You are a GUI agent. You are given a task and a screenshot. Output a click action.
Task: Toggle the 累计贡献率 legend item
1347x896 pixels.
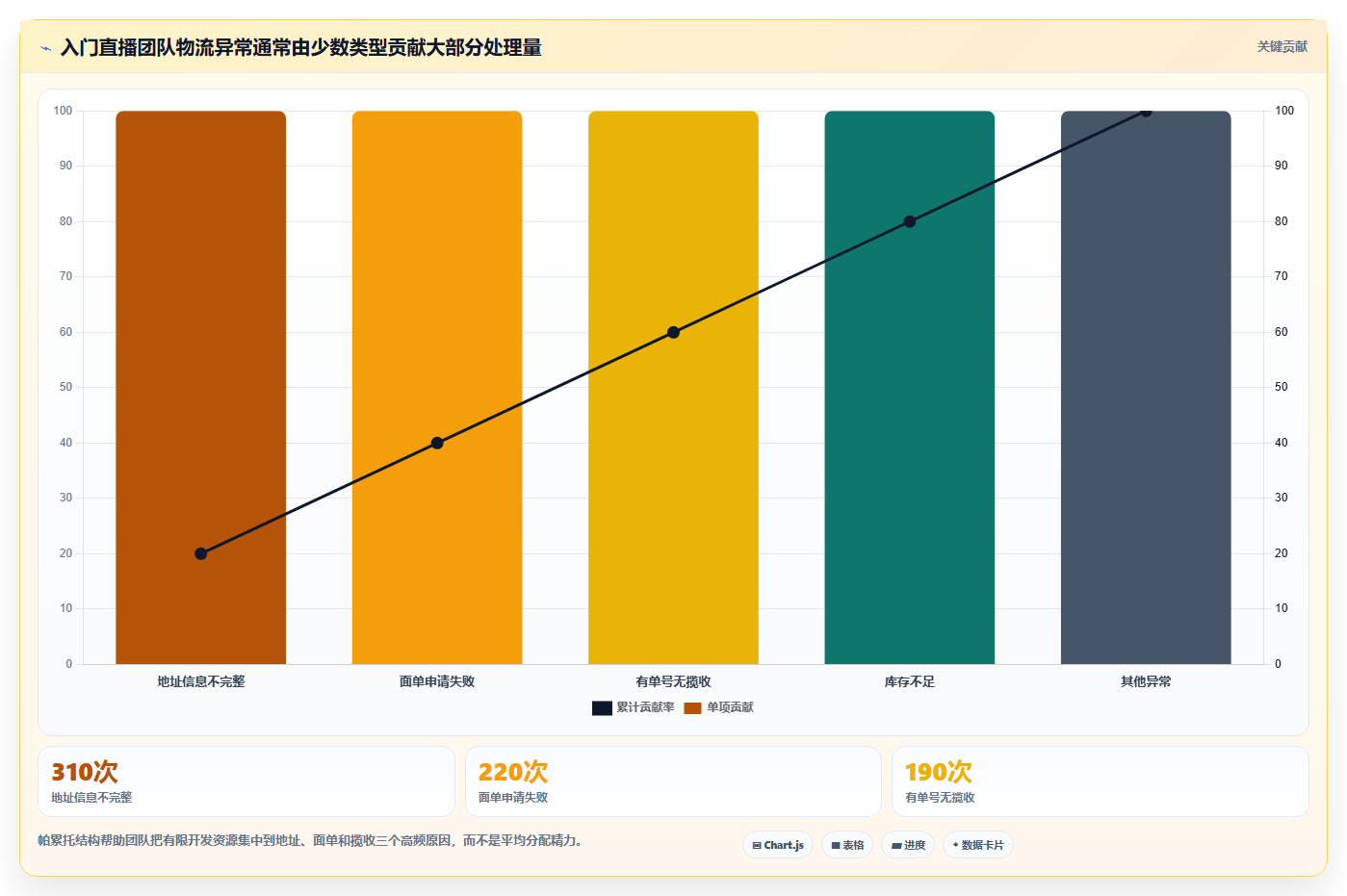(x=633, y=707)
